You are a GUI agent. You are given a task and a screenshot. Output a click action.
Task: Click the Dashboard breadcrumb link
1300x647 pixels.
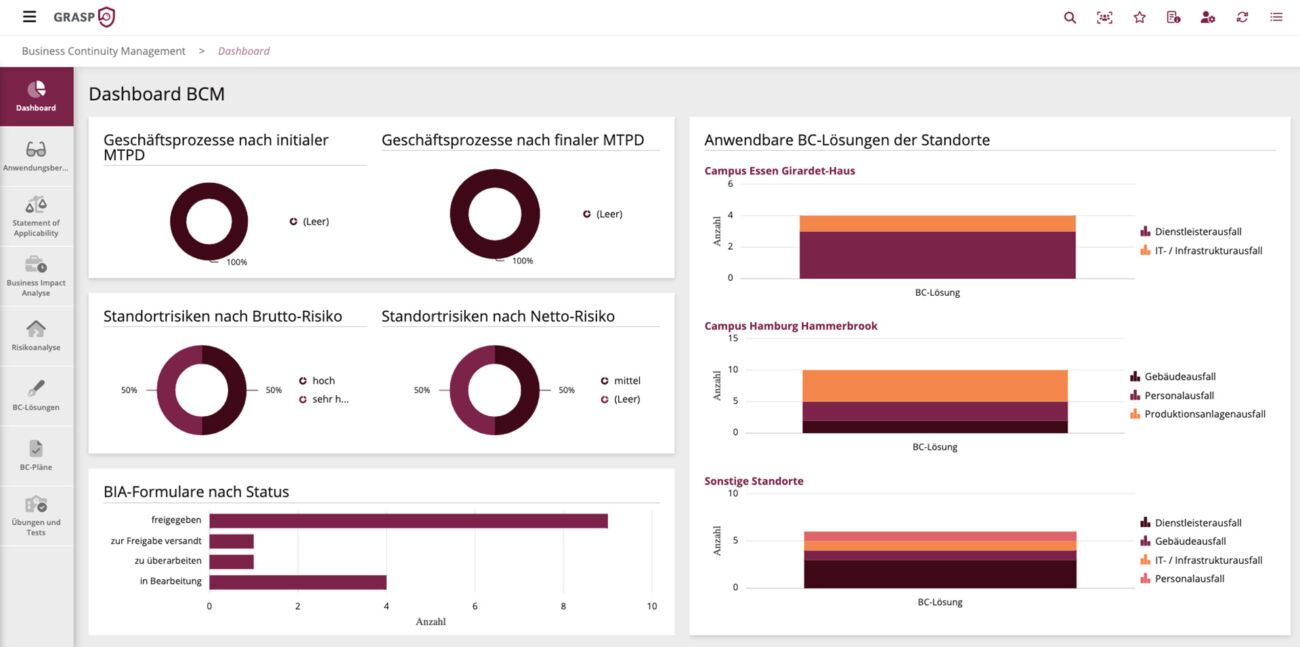click(244, 51)
